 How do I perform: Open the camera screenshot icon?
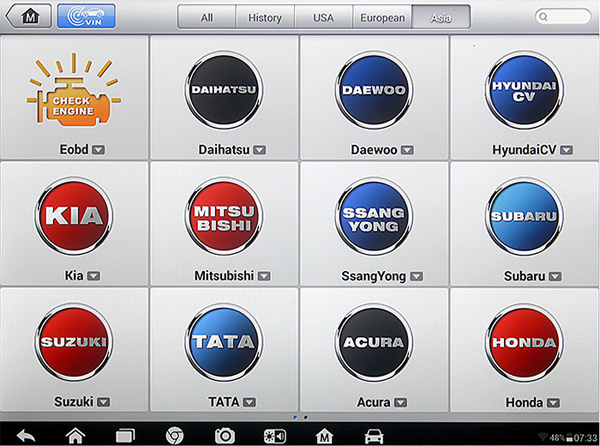[225, 436]
